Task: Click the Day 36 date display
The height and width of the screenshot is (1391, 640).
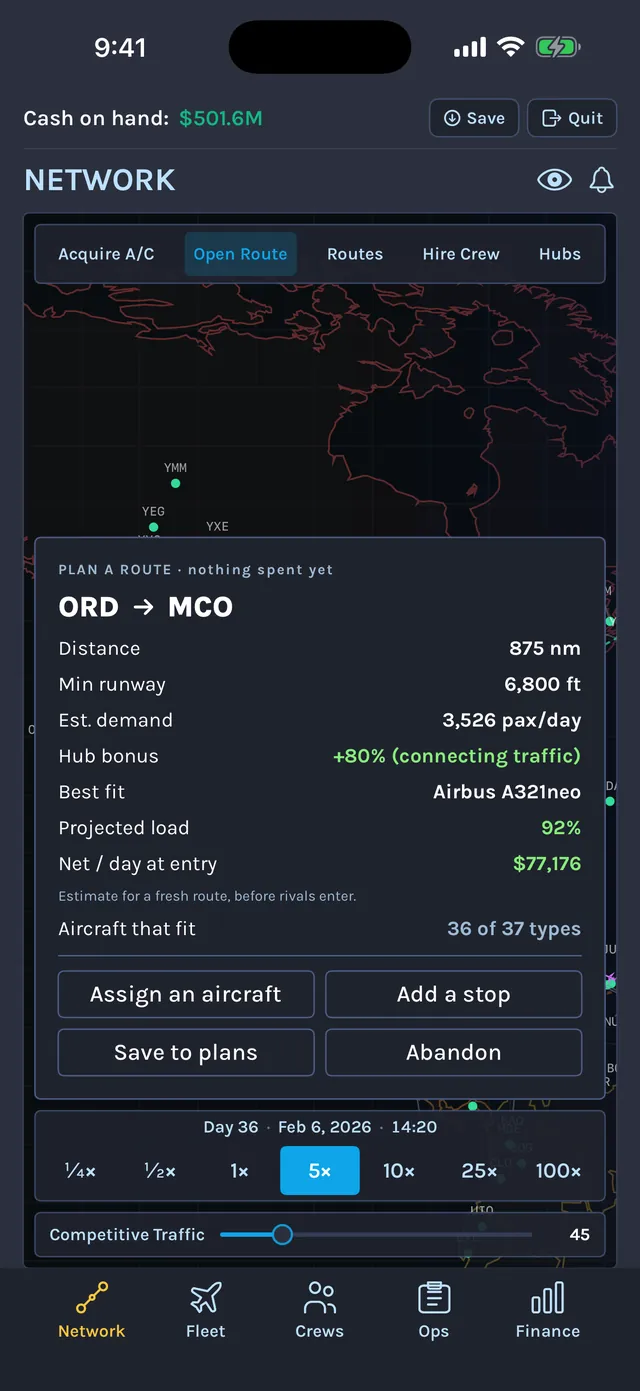Action: point(320,1127)
